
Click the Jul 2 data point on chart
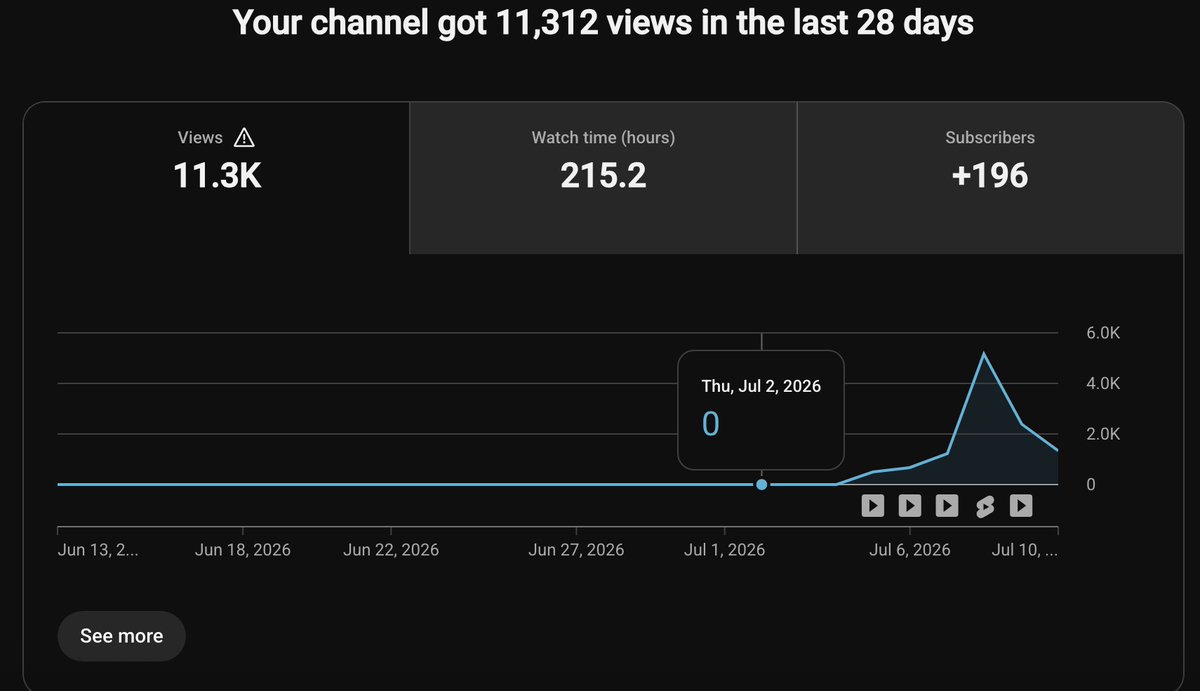(762, 484)
